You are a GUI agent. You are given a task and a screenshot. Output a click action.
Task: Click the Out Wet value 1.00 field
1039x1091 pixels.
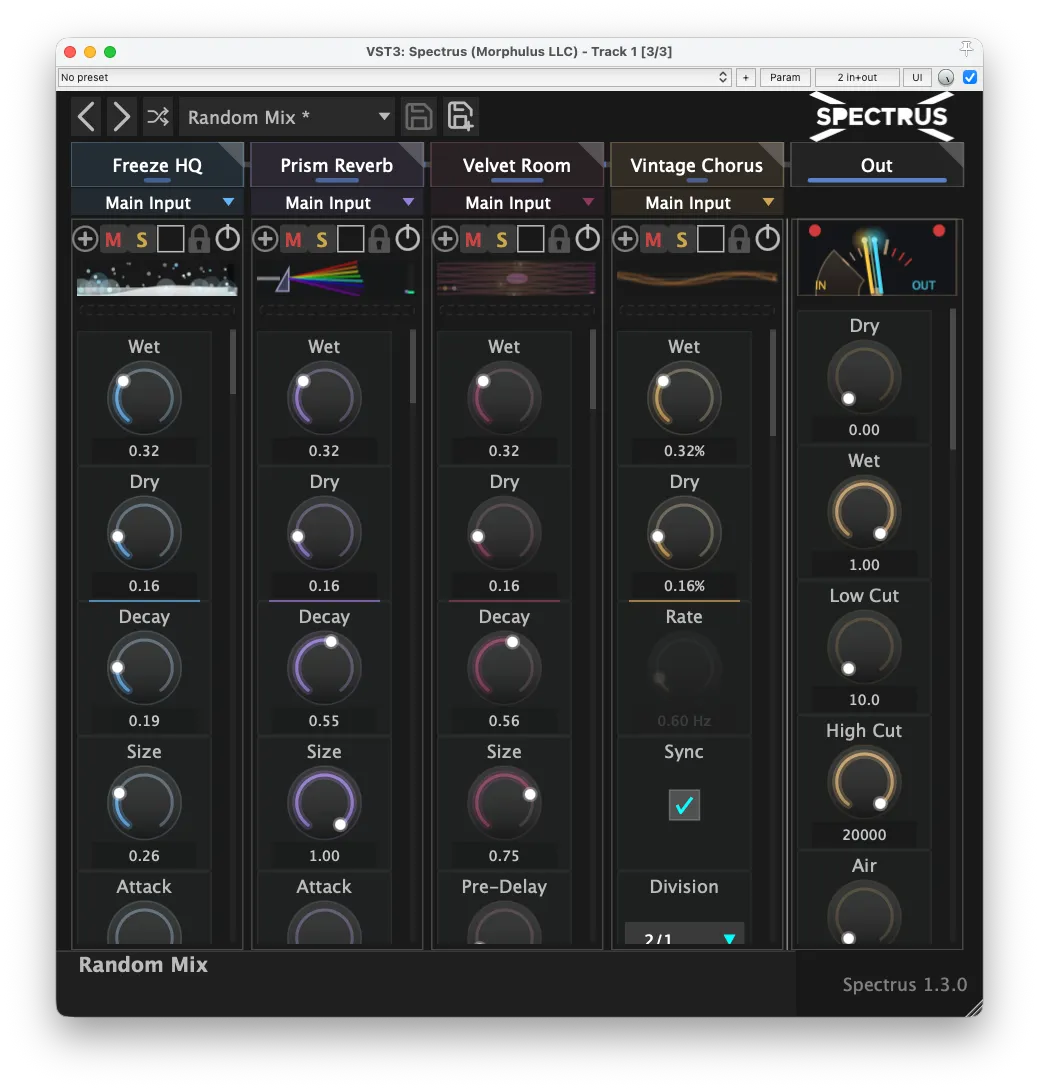click(864, 564)
